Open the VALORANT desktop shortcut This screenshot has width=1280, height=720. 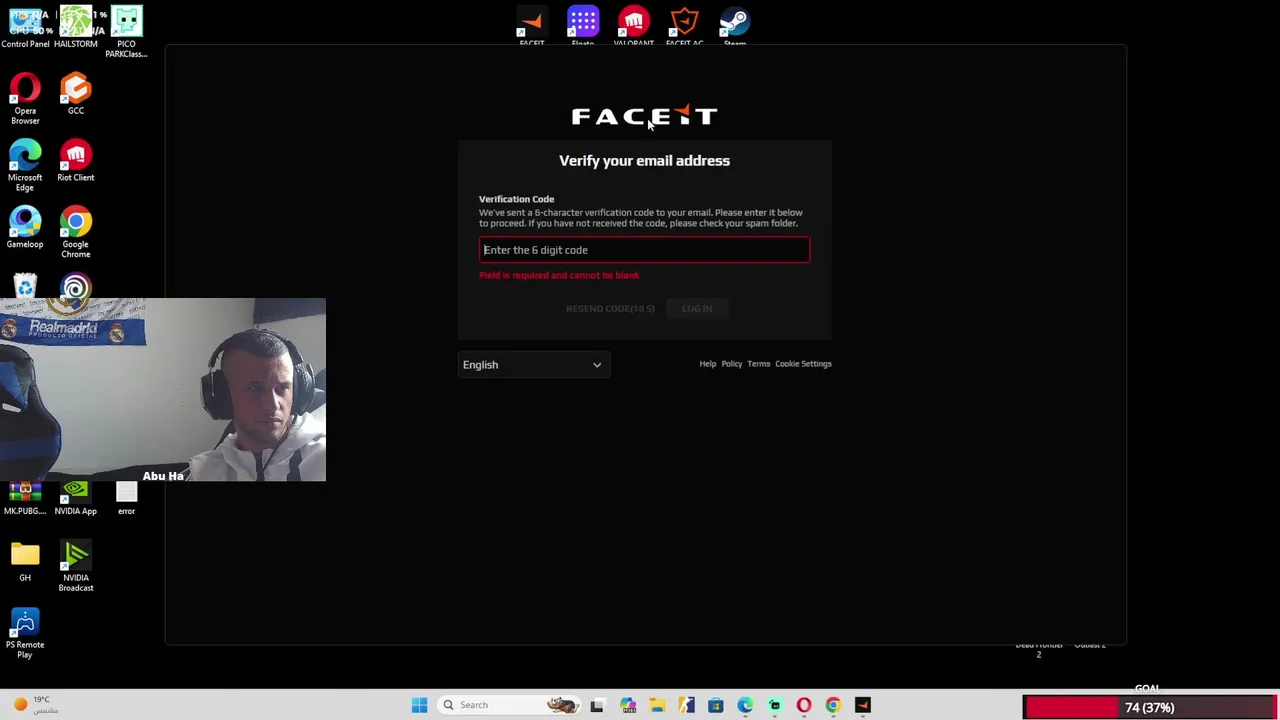click(x=633, y=26)
